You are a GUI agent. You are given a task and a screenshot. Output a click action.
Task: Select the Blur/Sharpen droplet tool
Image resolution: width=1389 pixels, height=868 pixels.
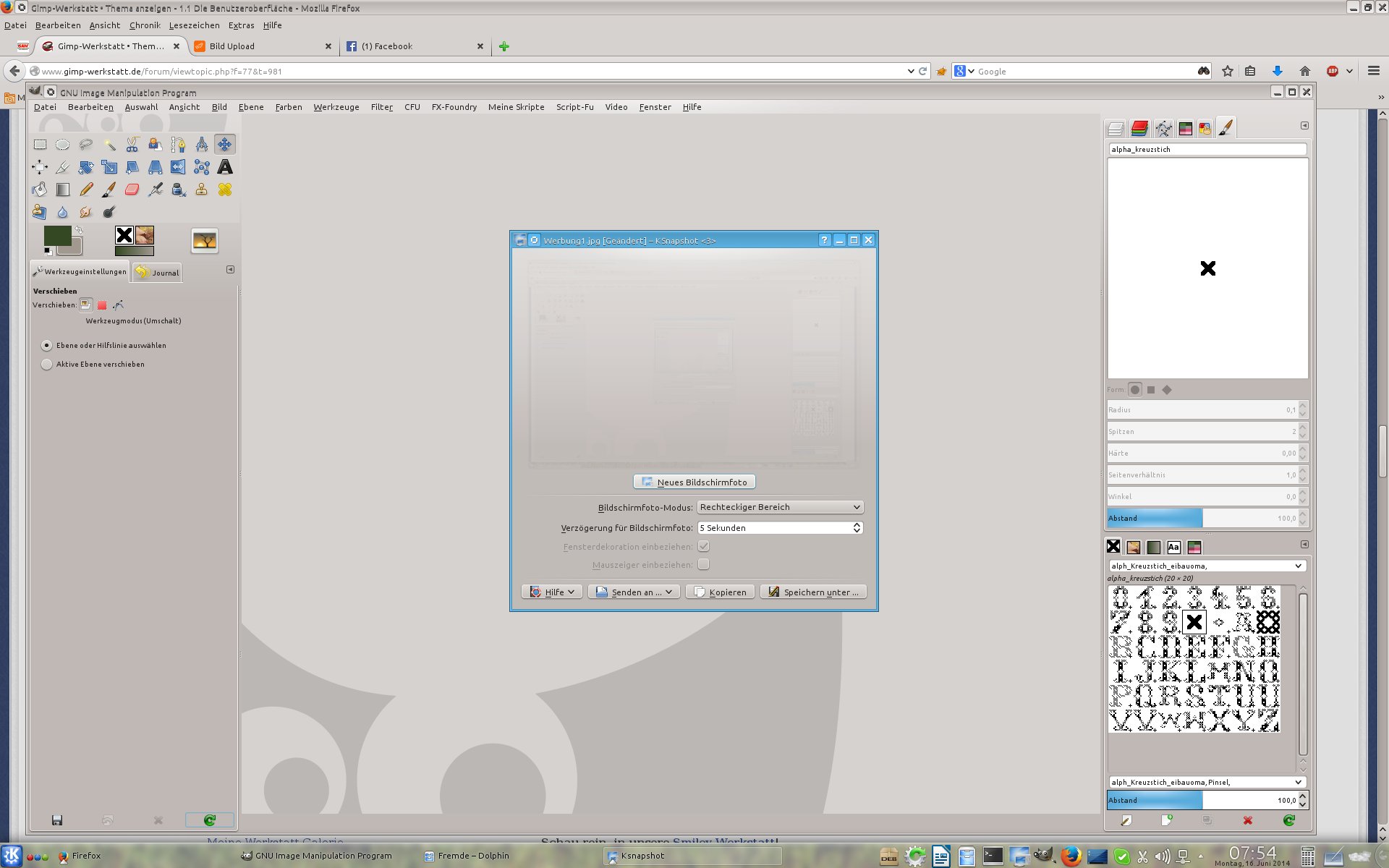[63, 212]
